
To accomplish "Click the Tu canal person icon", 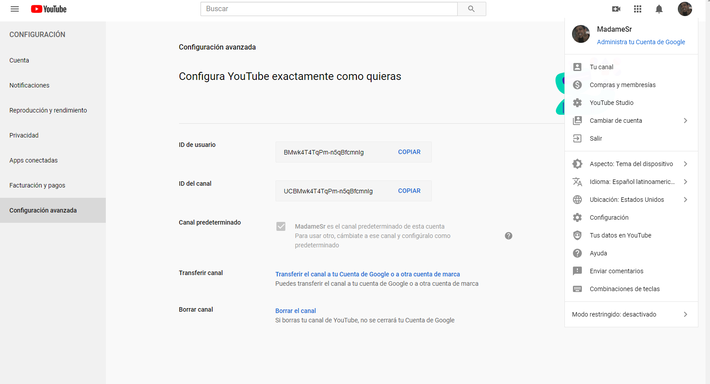I will (x=577, y=67).
